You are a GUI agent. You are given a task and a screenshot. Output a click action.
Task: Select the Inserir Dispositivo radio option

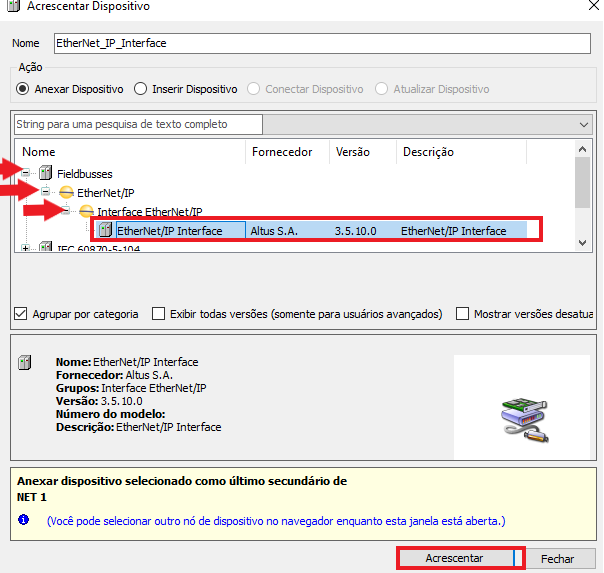coord(141,89)
